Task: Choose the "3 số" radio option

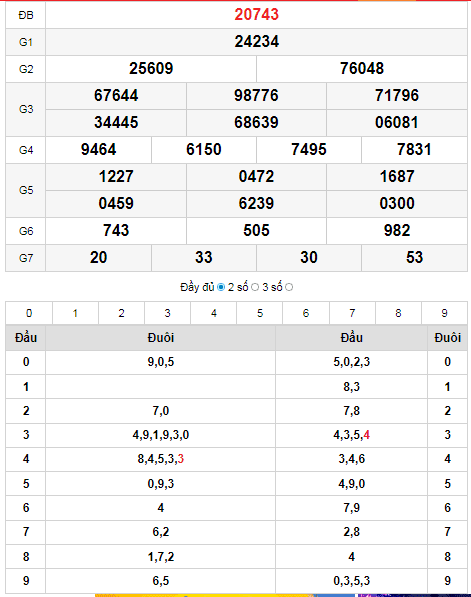Action: coord(289,287)
